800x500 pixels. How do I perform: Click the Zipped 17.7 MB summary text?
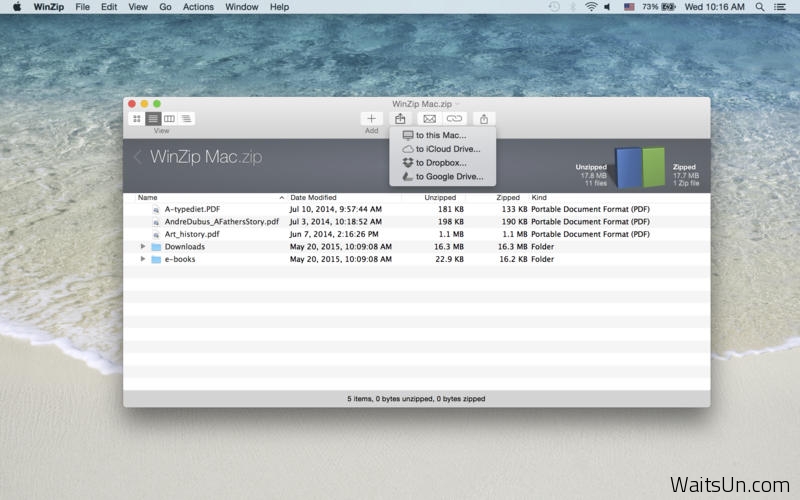(x=686, y=175)
